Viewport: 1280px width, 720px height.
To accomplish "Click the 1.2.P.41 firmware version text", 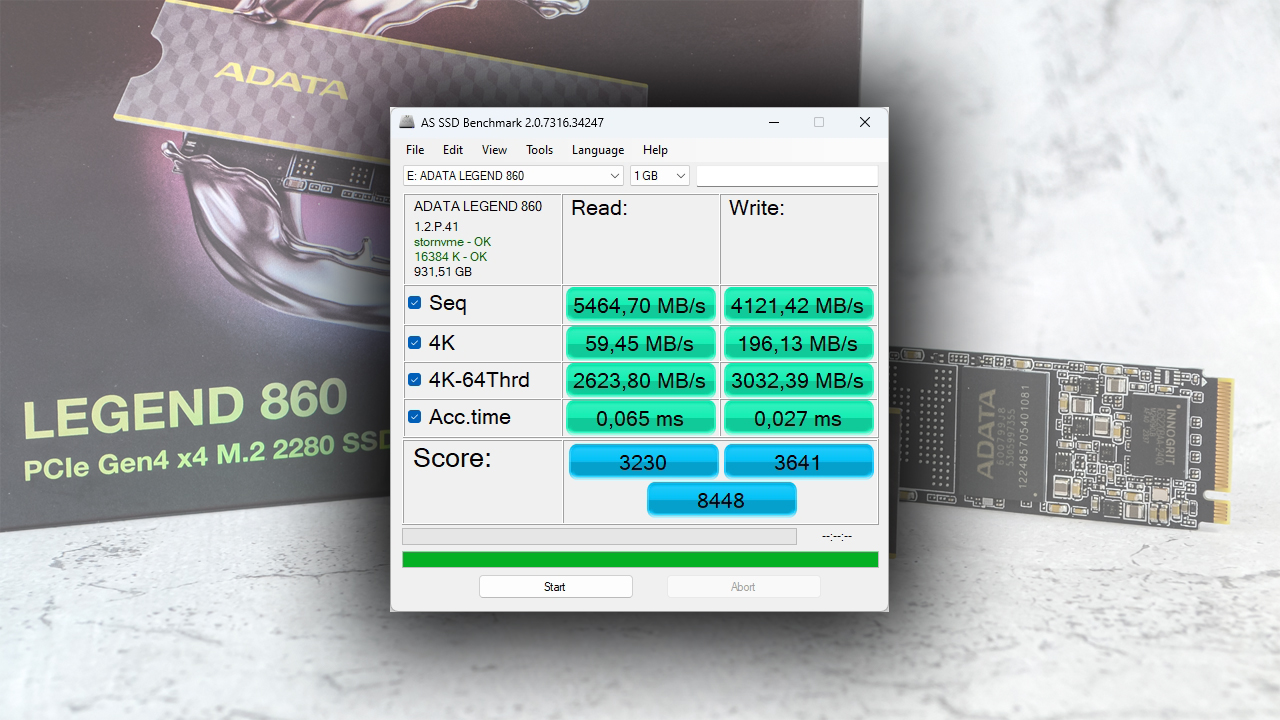I will click(436, 227).
